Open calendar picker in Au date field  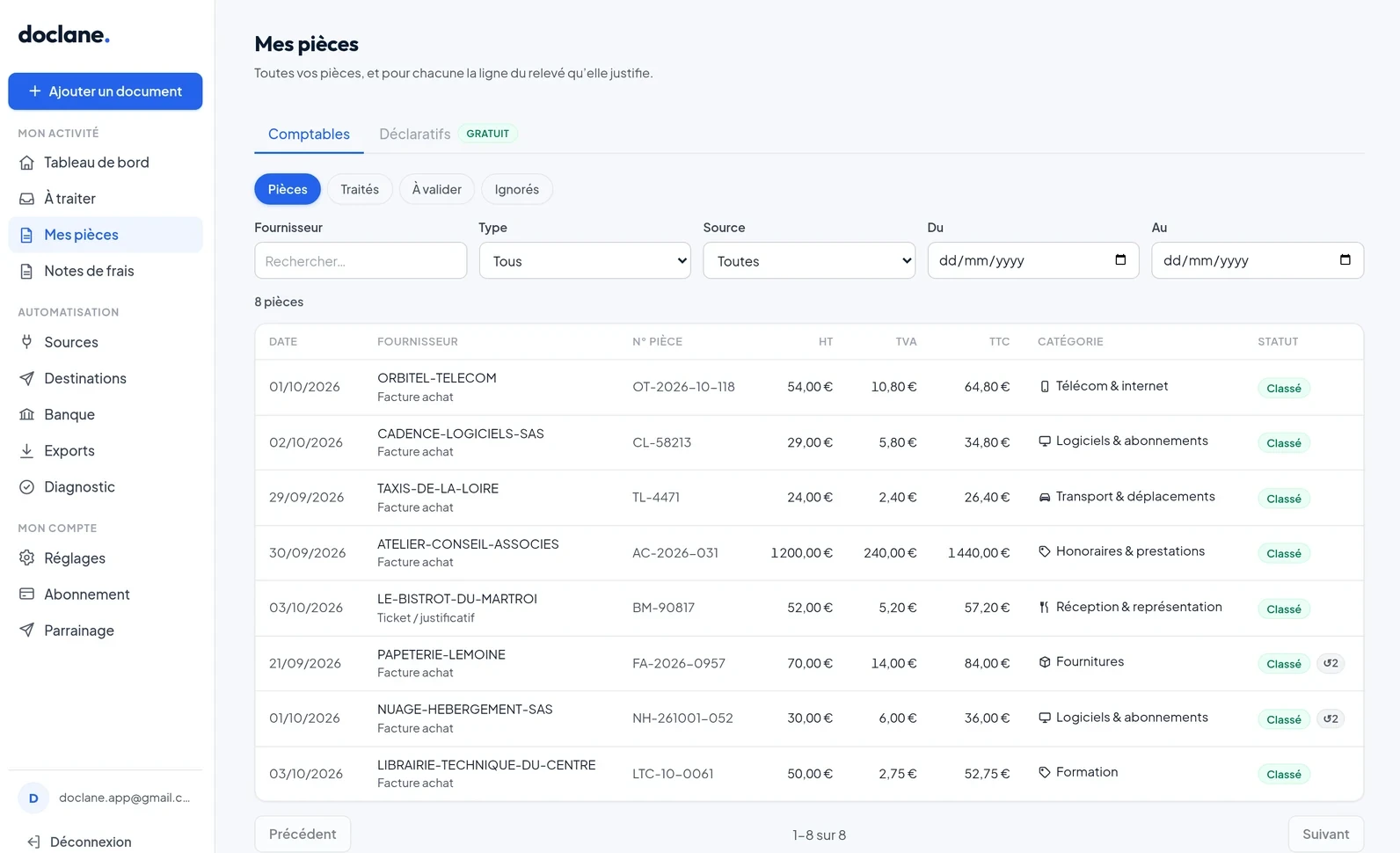(x=1345, y=260)
